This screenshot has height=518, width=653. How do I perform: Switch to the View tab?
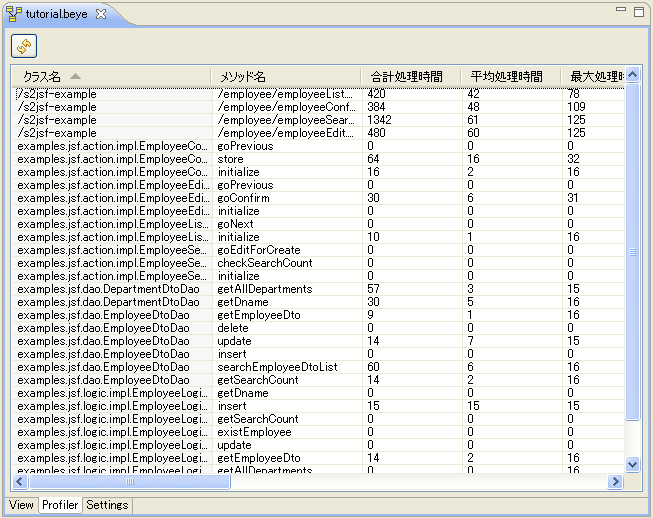point(21,505)
